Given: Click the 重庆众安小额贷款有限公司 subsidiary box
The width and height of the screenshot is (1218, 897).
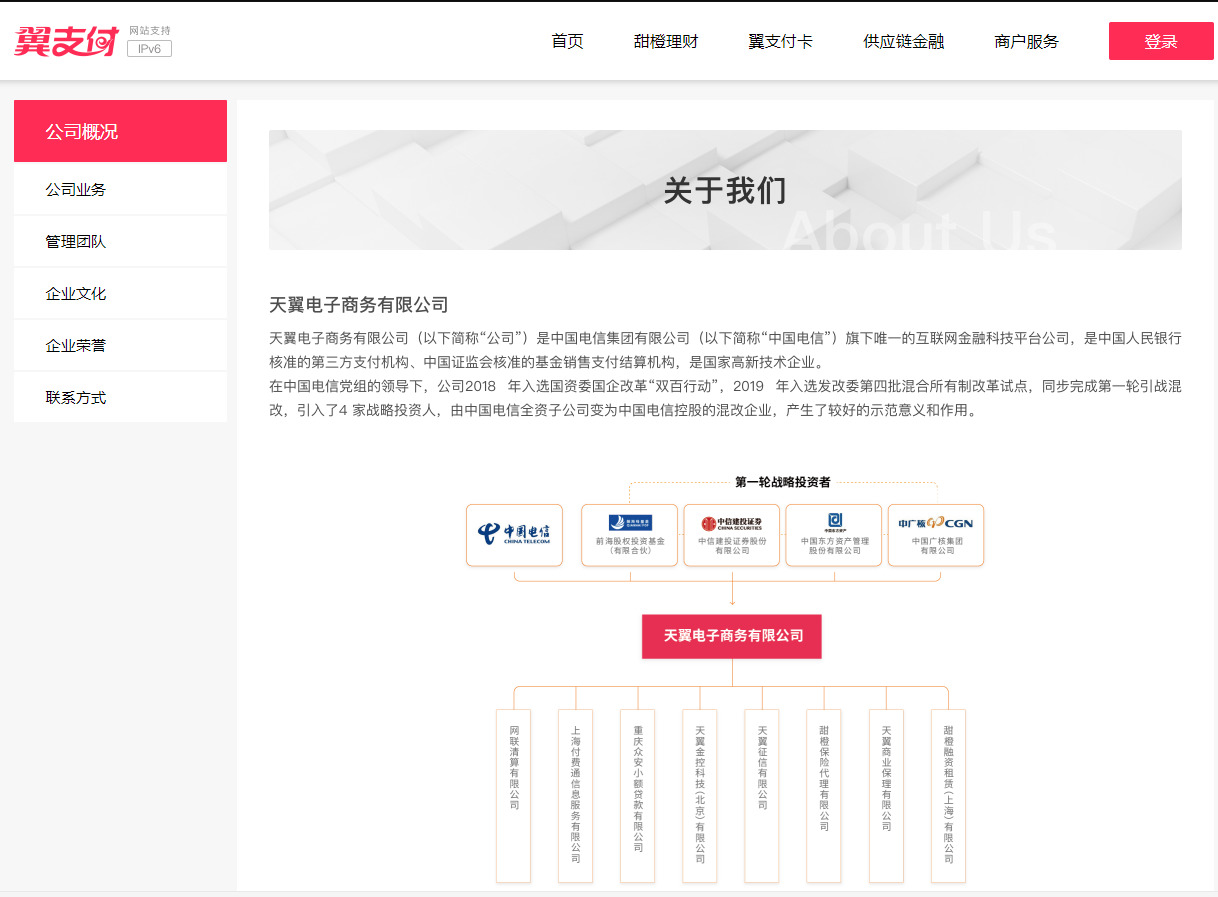Looking at the screenshot, I should pos(638,796).
